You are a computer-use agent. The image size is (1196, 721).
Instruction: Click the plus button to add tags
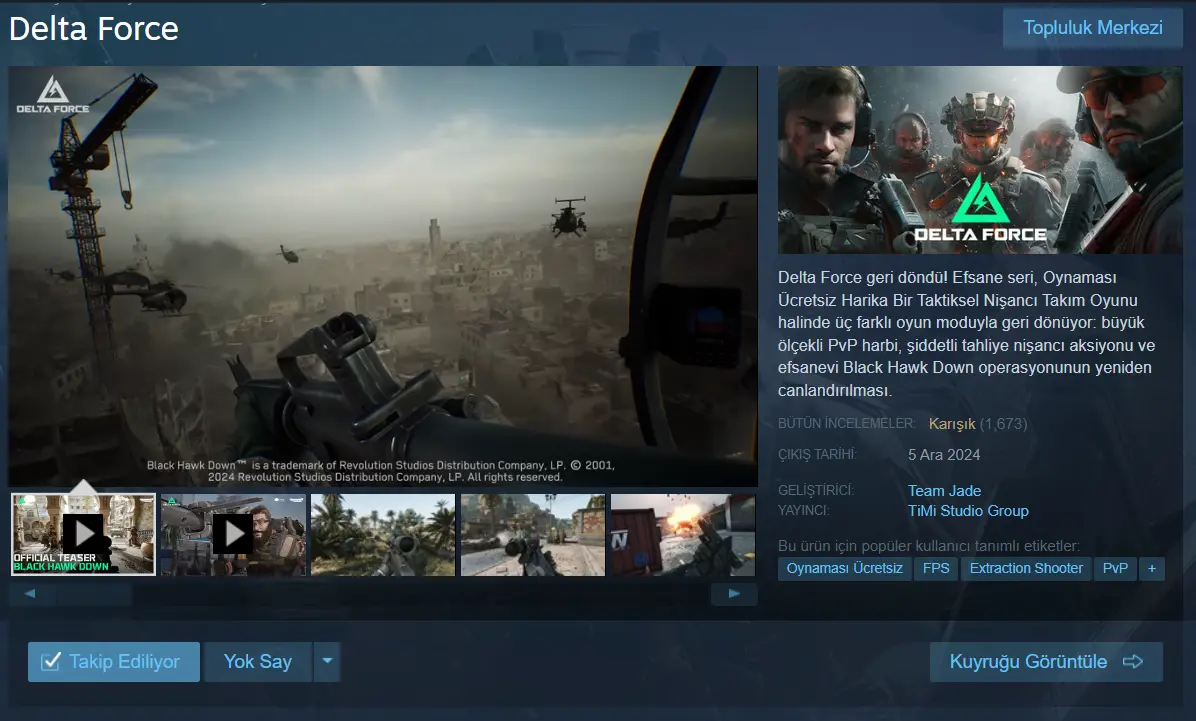[1152, 568]
